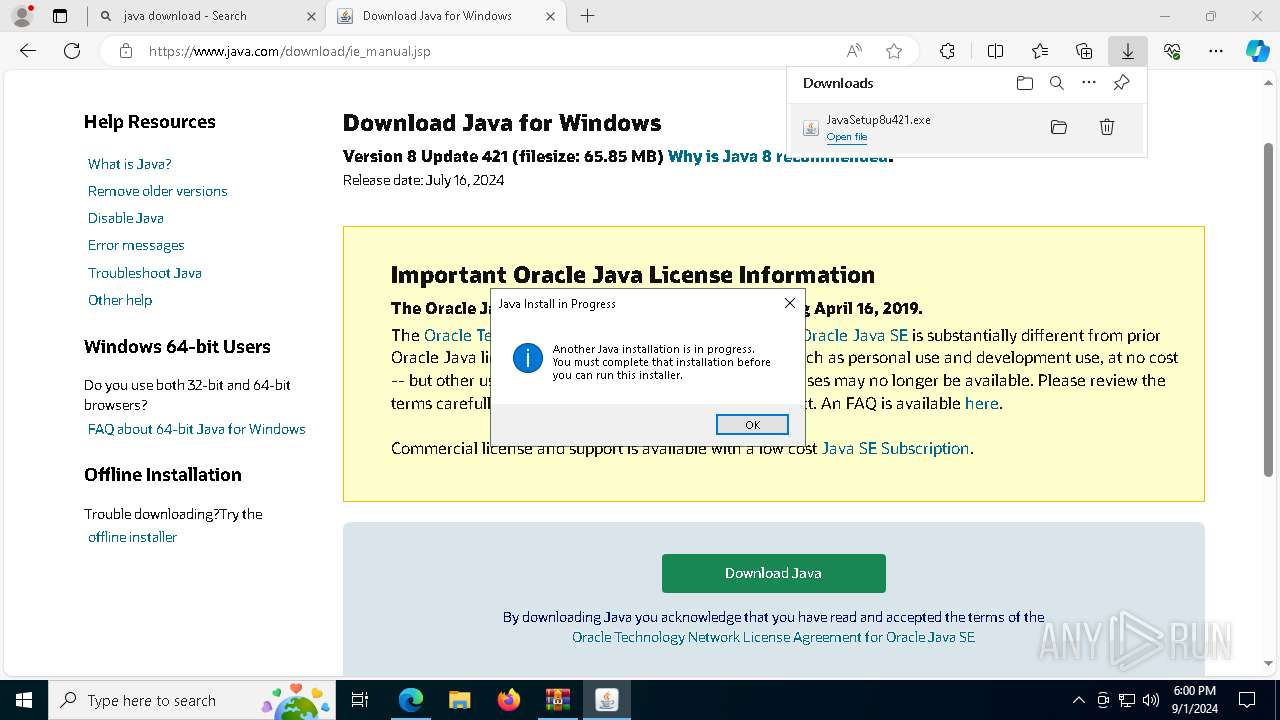Open more options in Downloads panel
Image resolution: width=1280 pixels, height=720 pixels.
(1089, 83)
